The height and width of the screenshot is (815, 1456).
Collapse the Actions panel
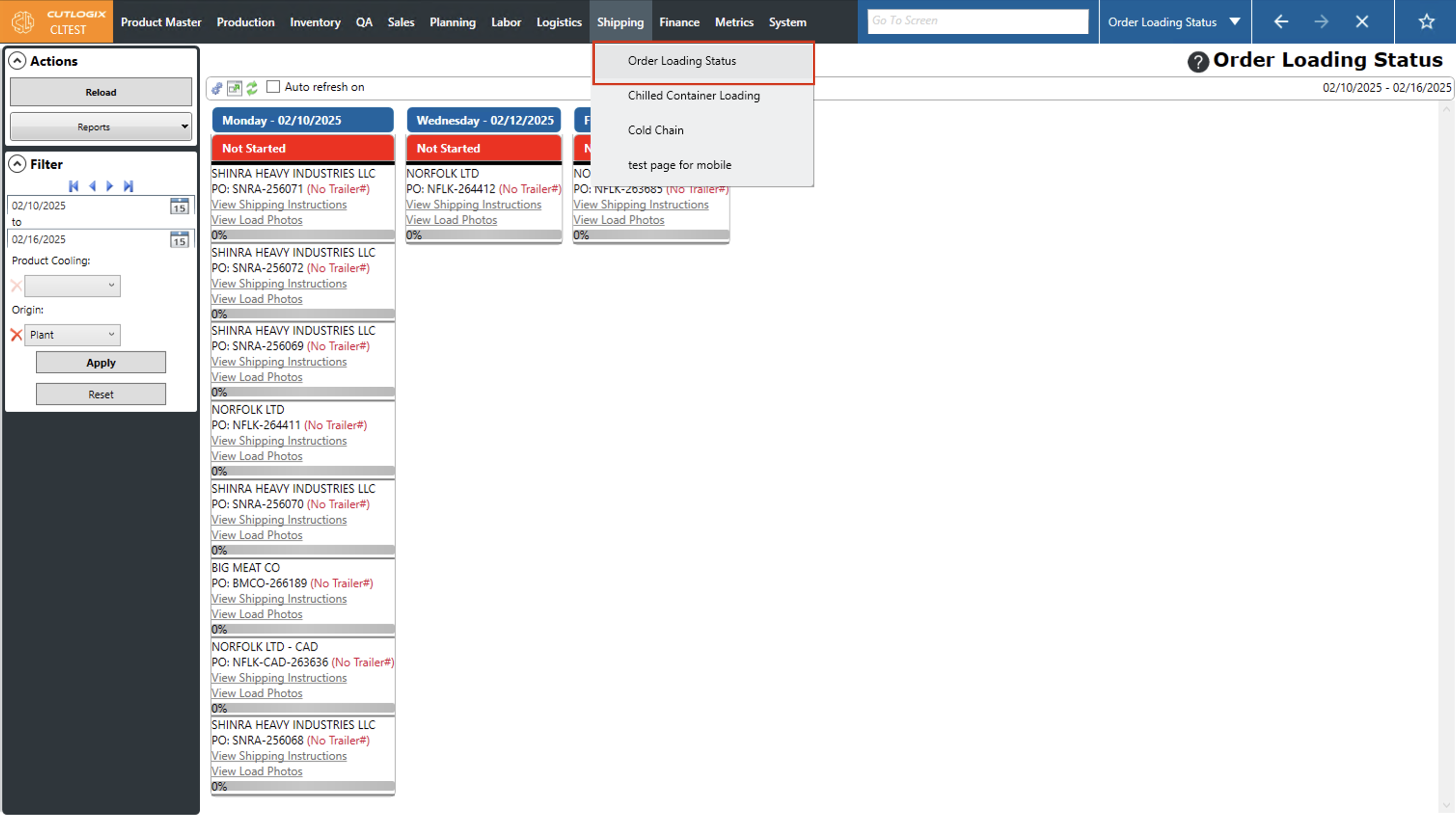[x=17, y=61]
